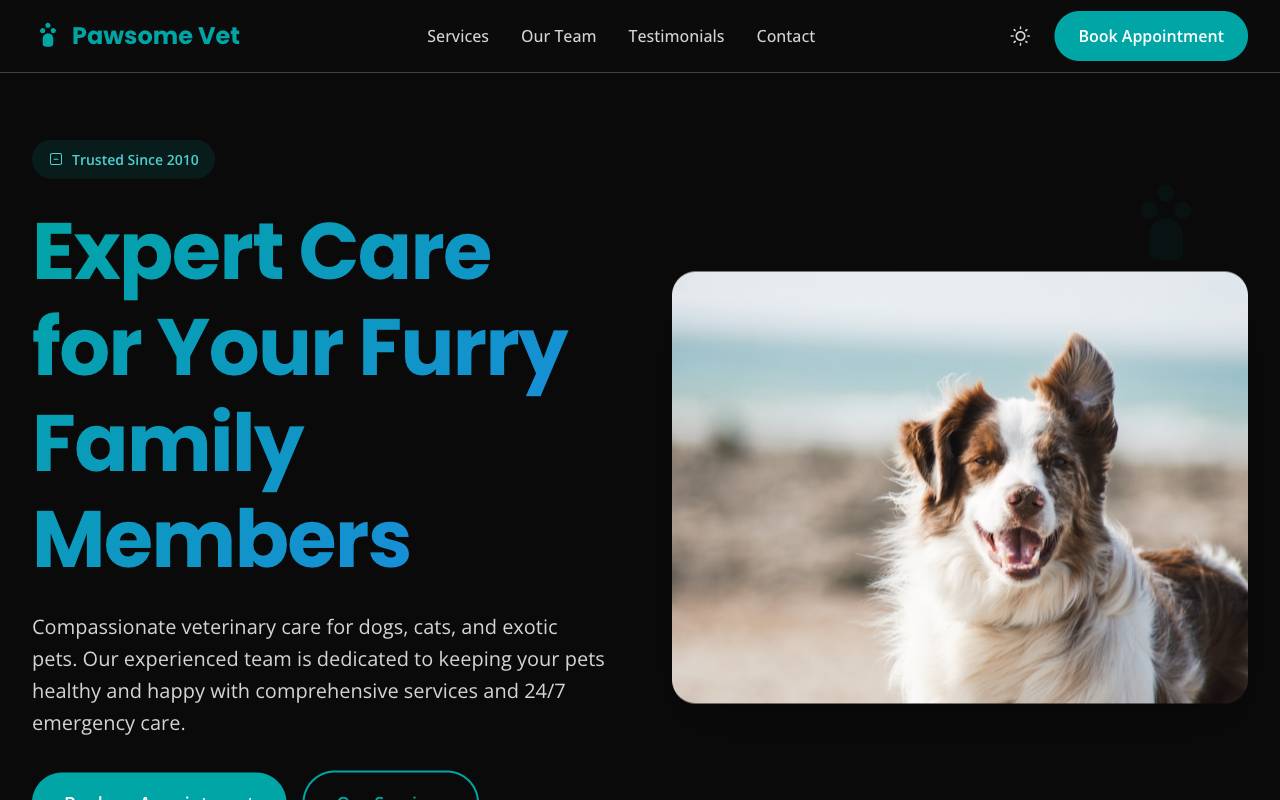Toggle the sun light/dark theme icon
The image size is (1280, 800).
(x=1020, y=36)
